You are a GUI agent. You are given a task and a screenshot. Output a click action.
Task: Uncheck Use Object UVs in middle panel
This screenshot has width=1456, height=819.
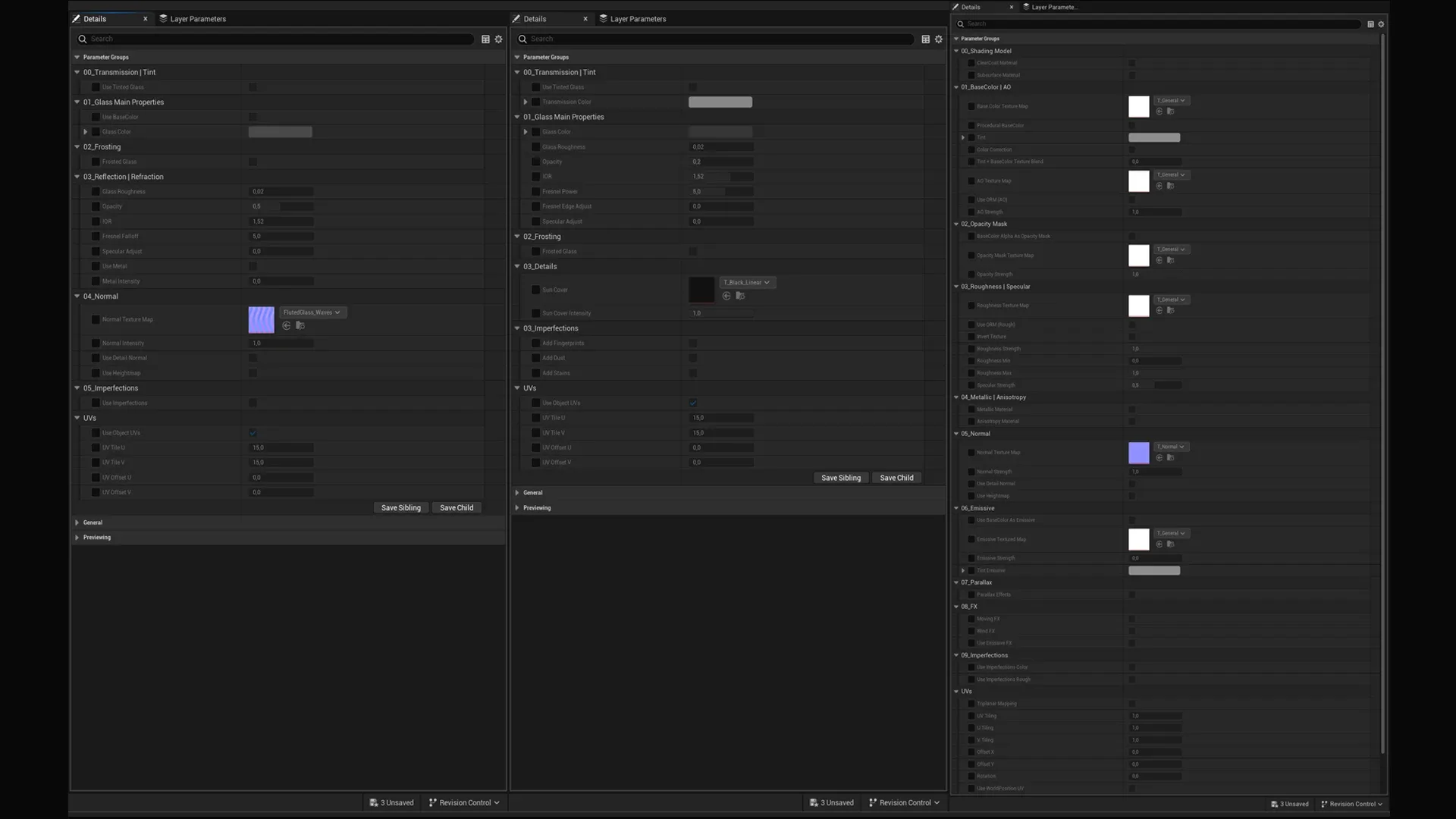coord(692,403)
